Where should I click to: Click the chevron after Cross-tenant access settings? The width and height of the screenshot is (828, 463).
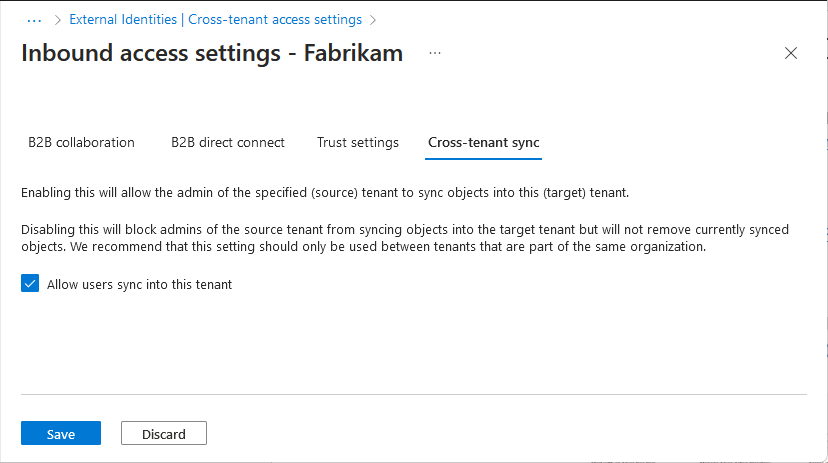pos(373,19)
